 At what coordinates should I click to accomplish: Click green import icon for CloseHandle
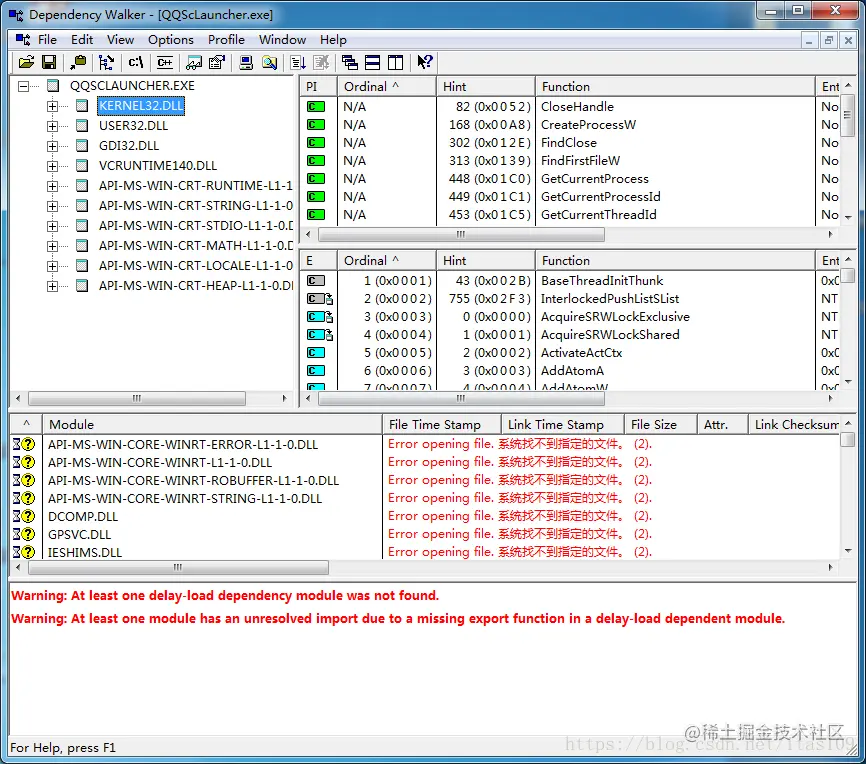[x=316, y=107]
